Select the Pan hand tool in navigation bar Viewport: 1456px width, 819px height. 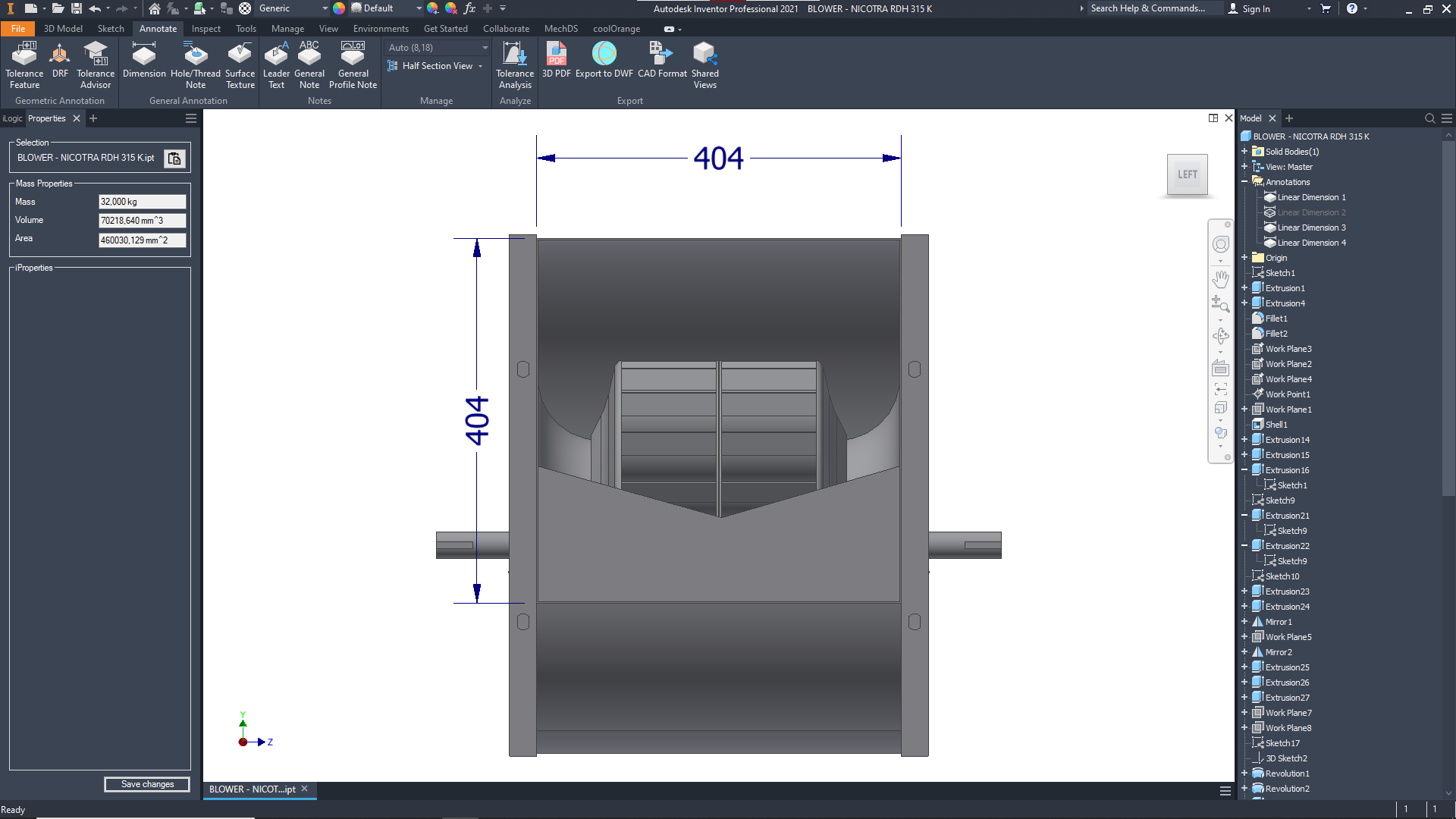point(1220,279)
